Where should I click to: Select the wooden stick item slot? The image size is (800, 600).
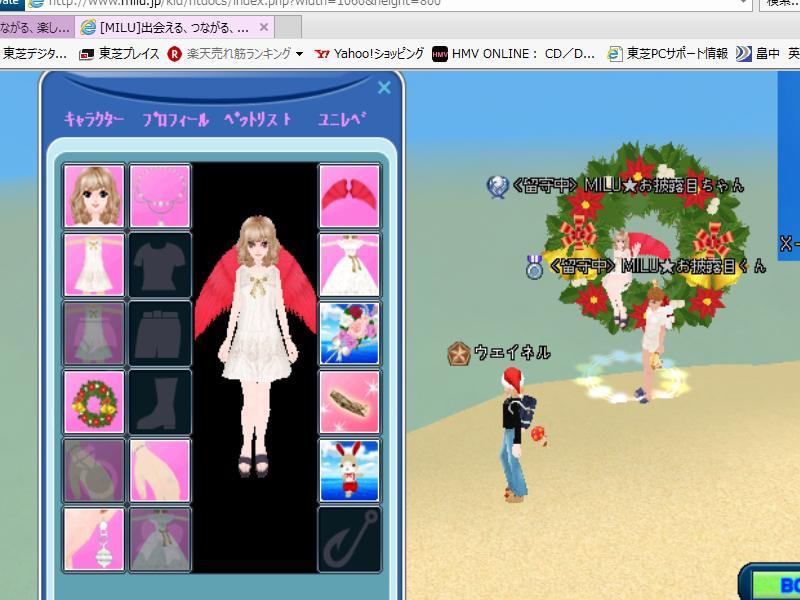(x=349, y=402)
